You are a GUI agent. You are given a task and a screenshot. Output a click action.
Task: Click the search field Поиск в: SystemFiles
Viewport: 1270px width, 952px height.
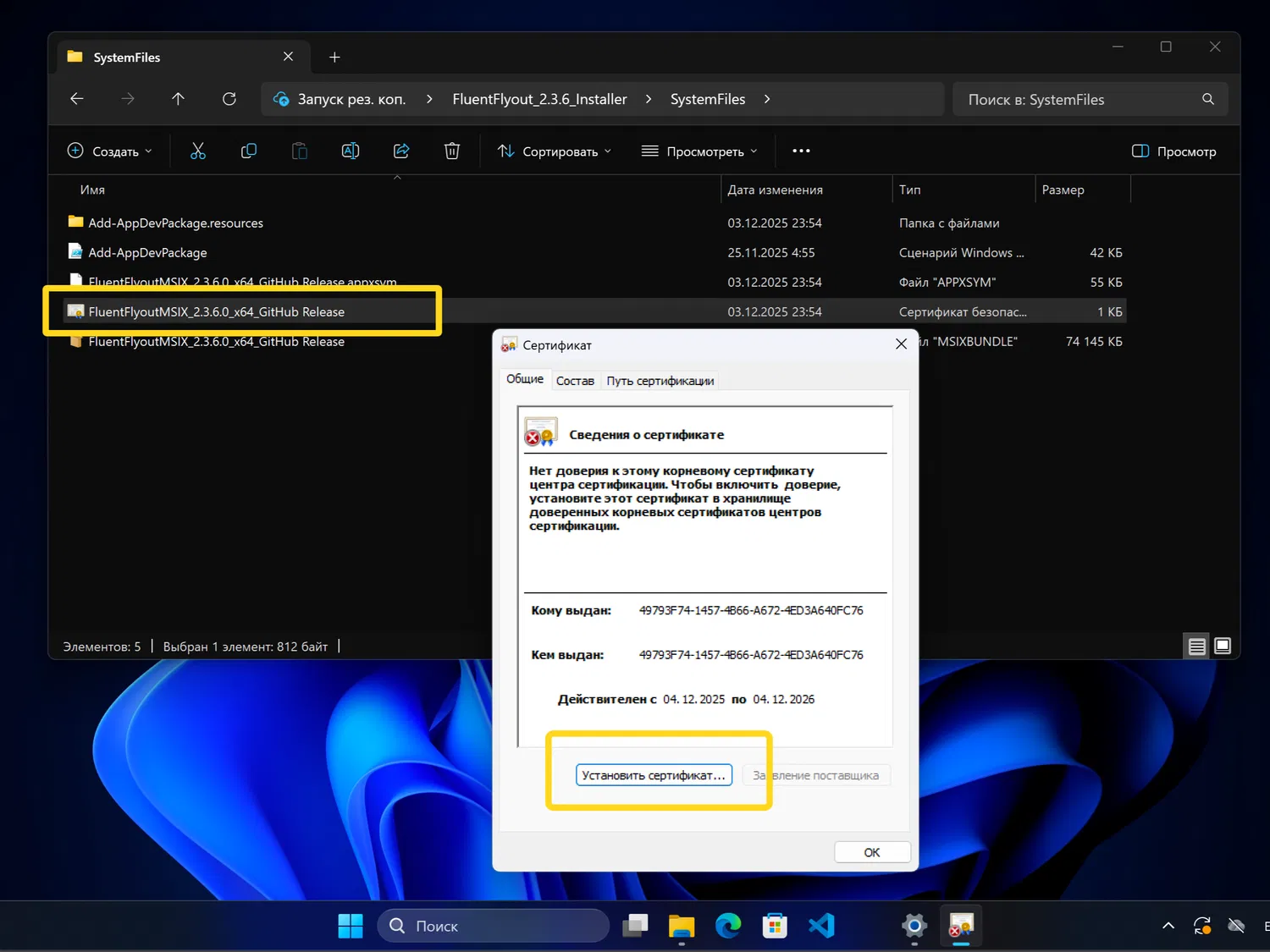coord(1079,100)
